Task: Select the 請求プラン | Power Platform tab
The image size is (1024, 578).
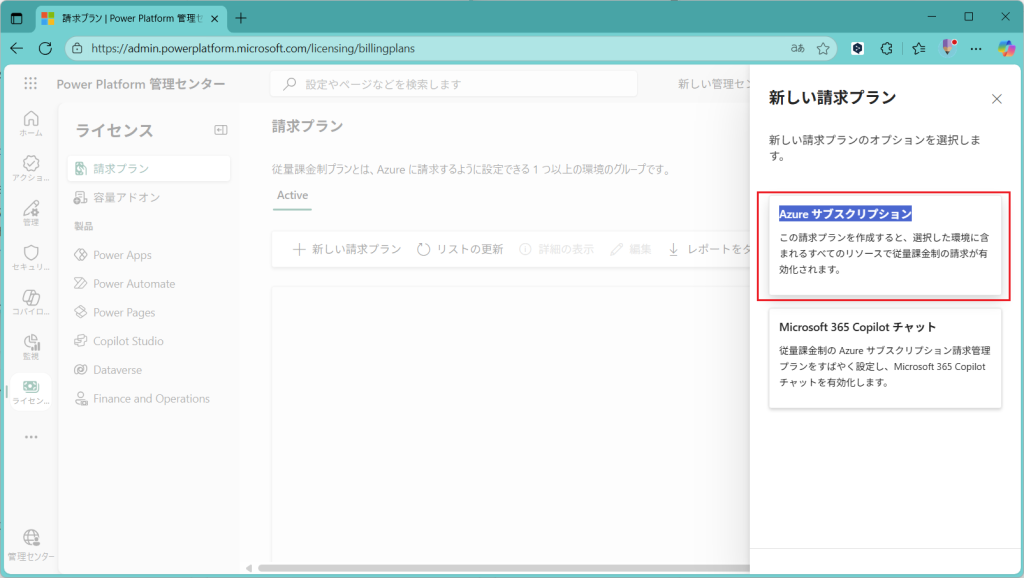Action: pos(131,18)
